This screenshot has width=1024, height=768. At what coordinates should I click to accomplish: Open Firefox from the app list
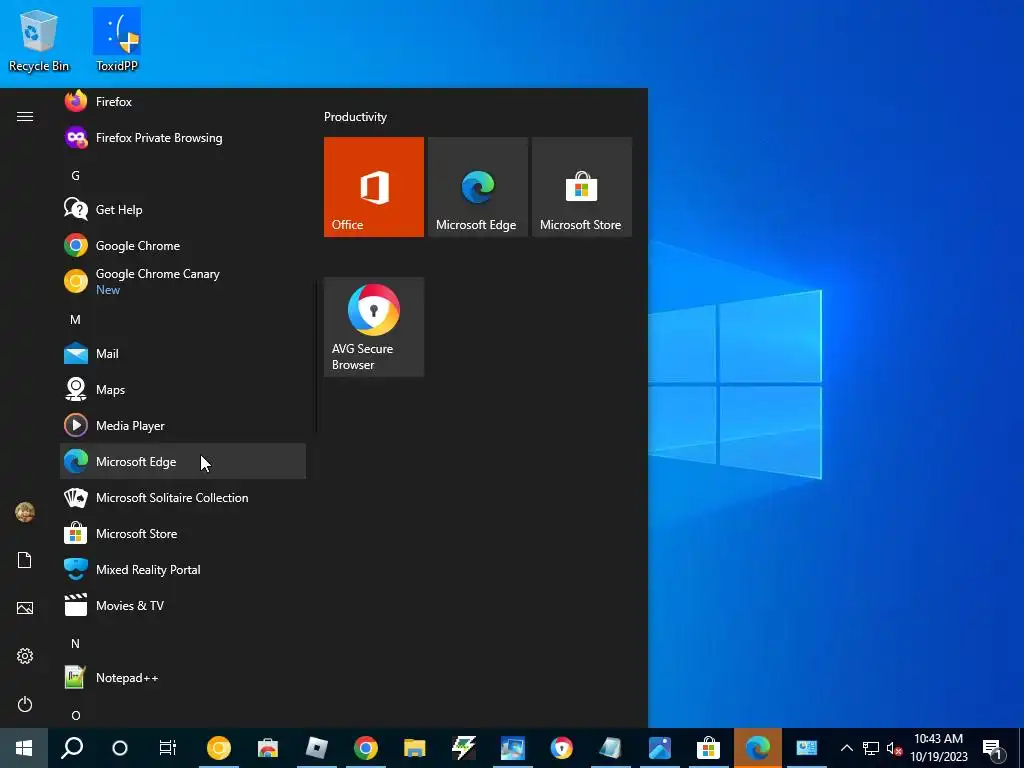[183, 102]
